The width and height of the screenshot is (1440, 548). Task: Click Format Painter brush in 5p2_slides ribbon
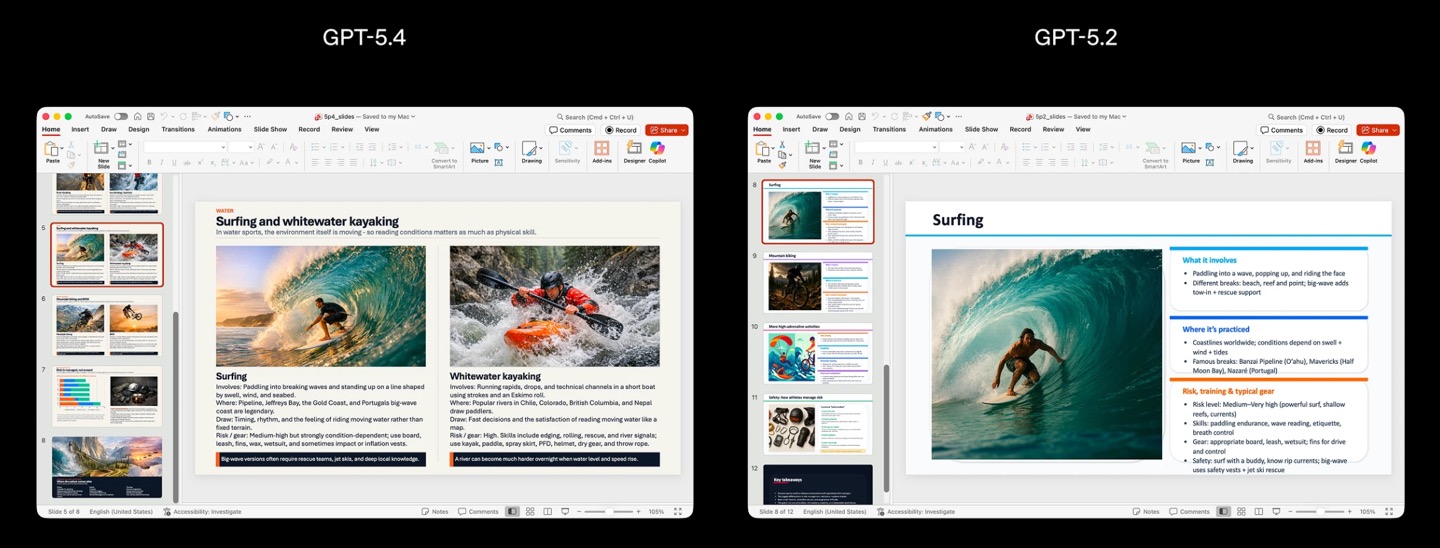click(780, 164)
